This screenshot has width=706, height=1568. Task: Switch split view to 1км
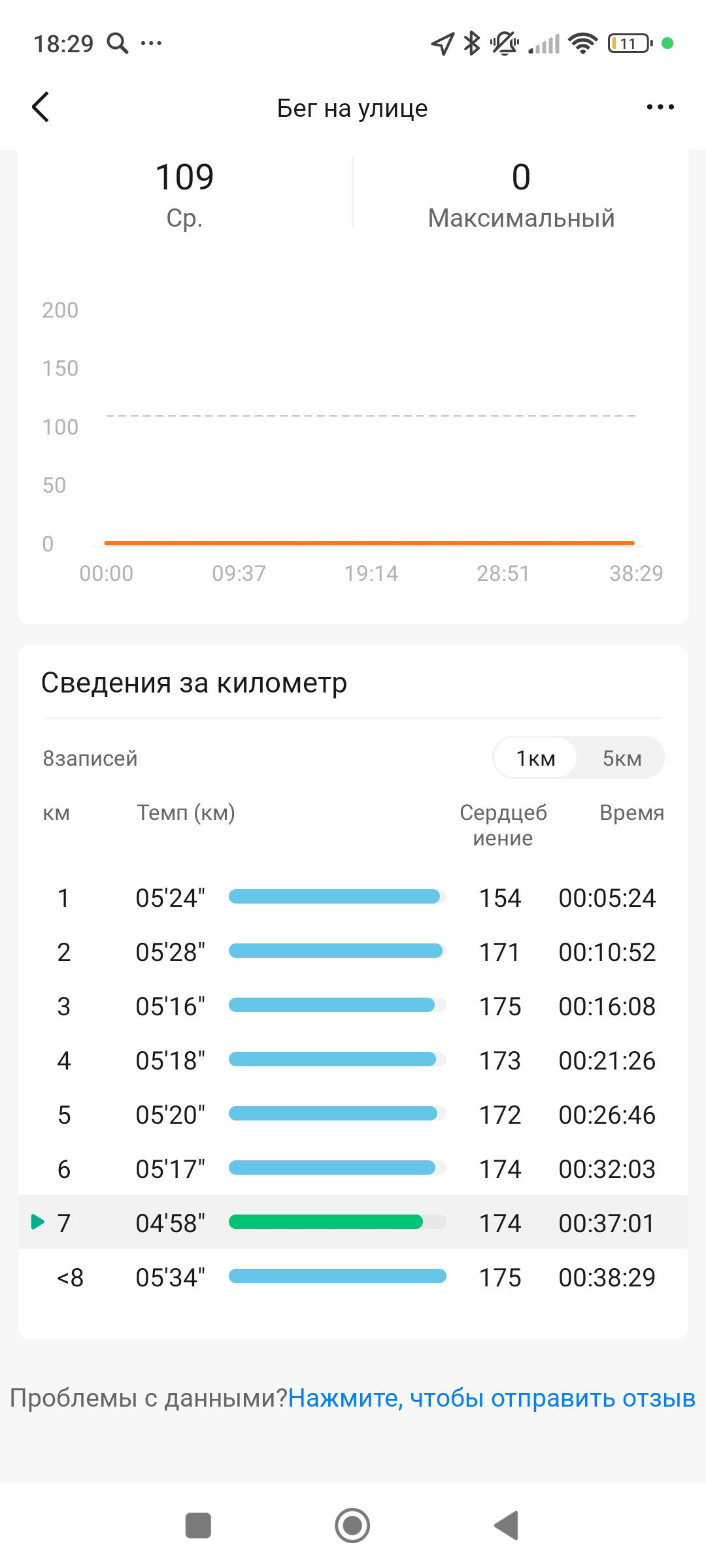[535, 758]
